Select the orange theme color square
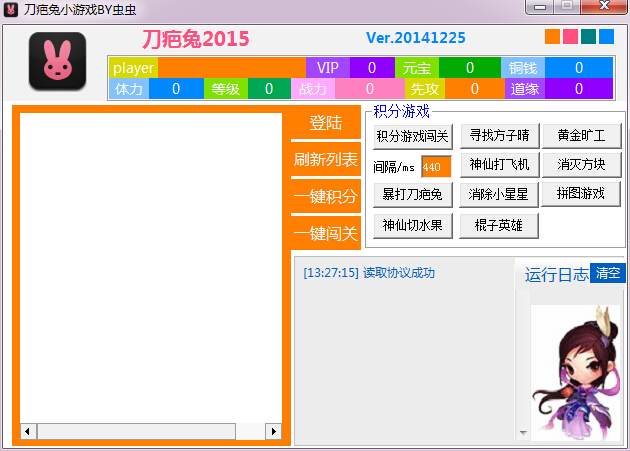Image resolution: width=630 pixels, height=451 pixels. [x=552, y=37]
